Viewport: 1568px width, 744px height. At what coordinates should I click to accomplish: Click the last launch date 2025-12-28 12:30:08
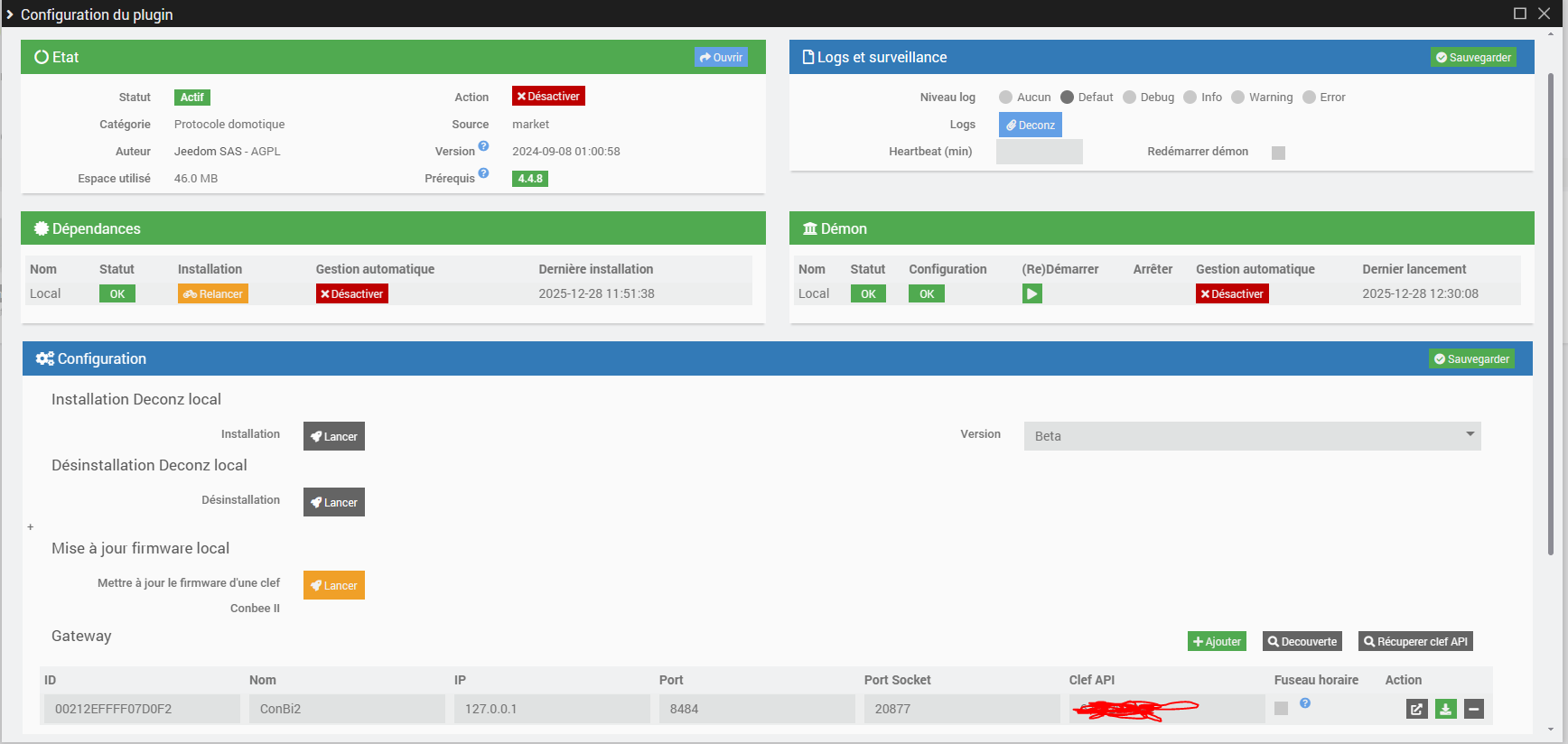pyautogui.click(x=1421, y=293)
